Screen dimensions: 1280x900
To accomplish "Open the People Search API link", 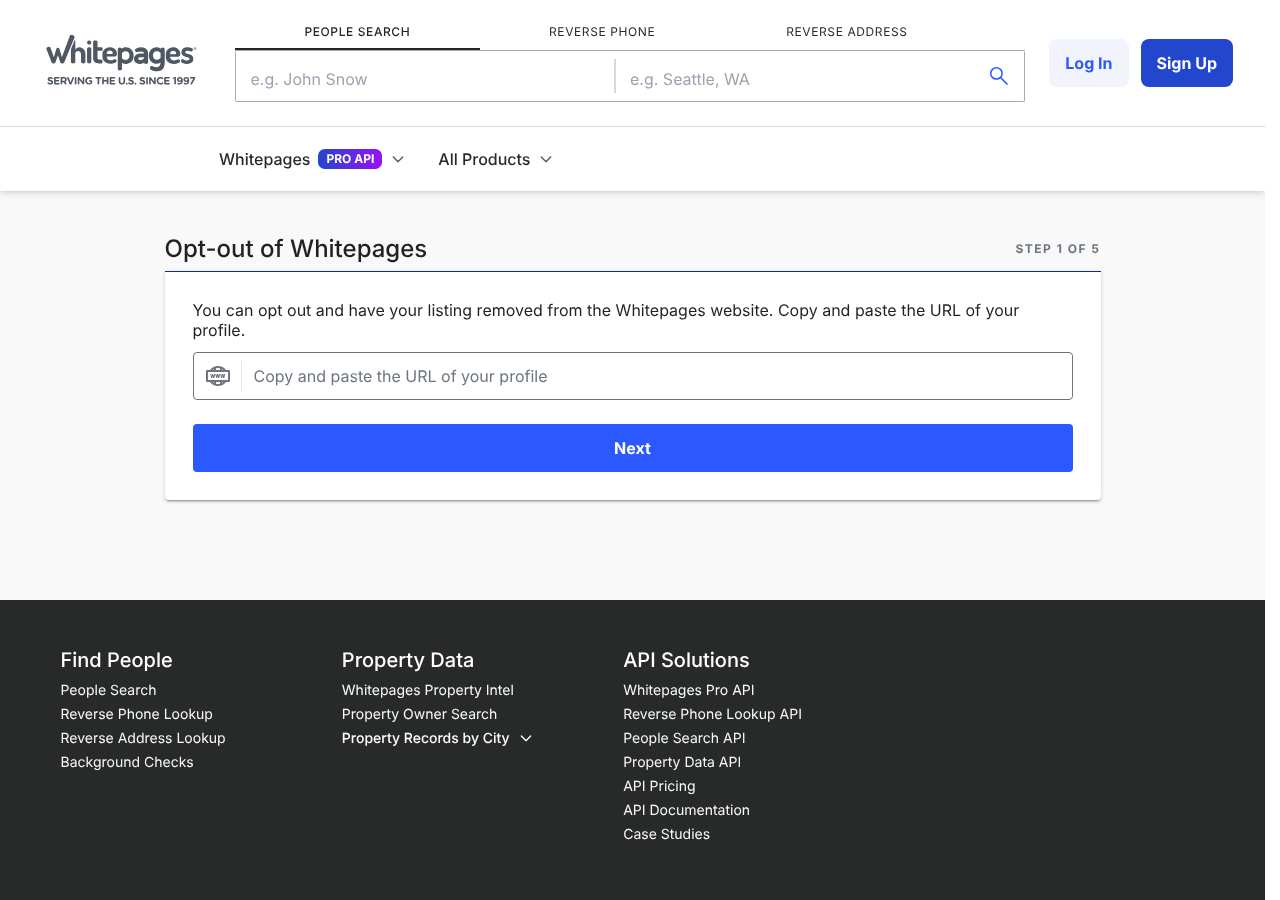I will coord(684,738).
